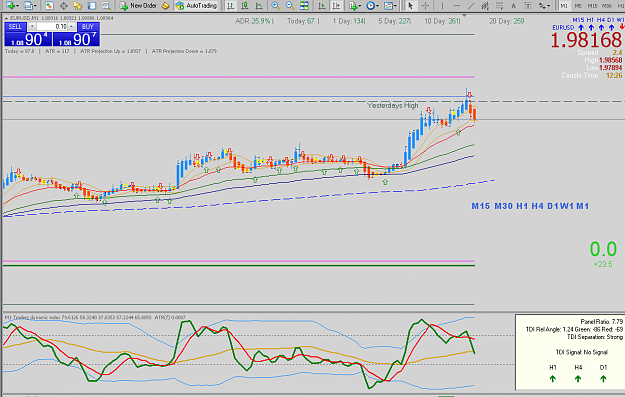Screen dimensions: 625x397
Task: Toggle the Data Window crosshair icon
Action: 63,6
